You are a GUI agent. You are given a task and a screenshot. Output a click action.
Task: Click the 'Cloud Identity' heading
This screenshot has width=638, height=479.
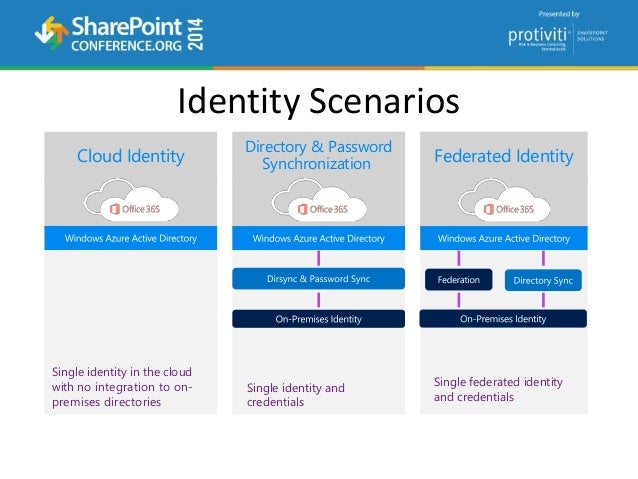pos(131,156)
